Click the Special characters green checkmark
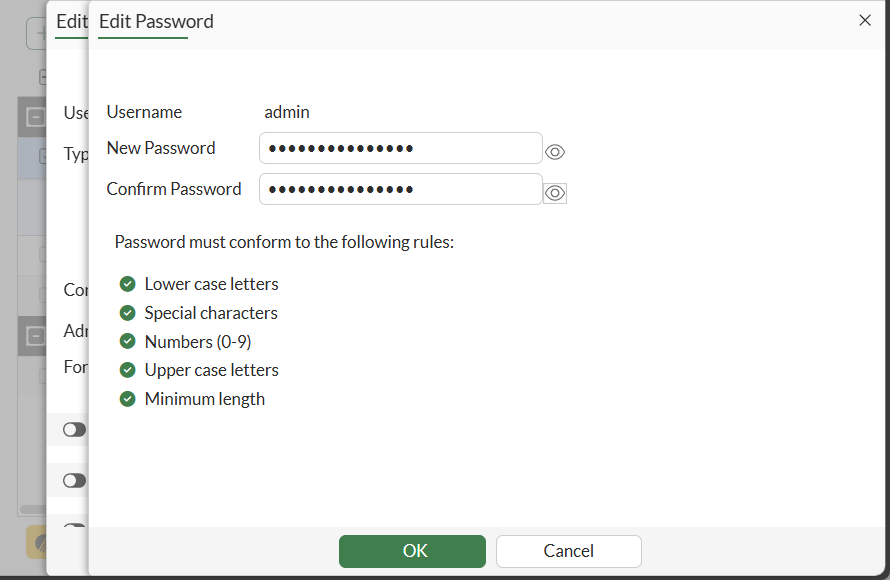The image size is (890, 580). click(x=127, y=313)
